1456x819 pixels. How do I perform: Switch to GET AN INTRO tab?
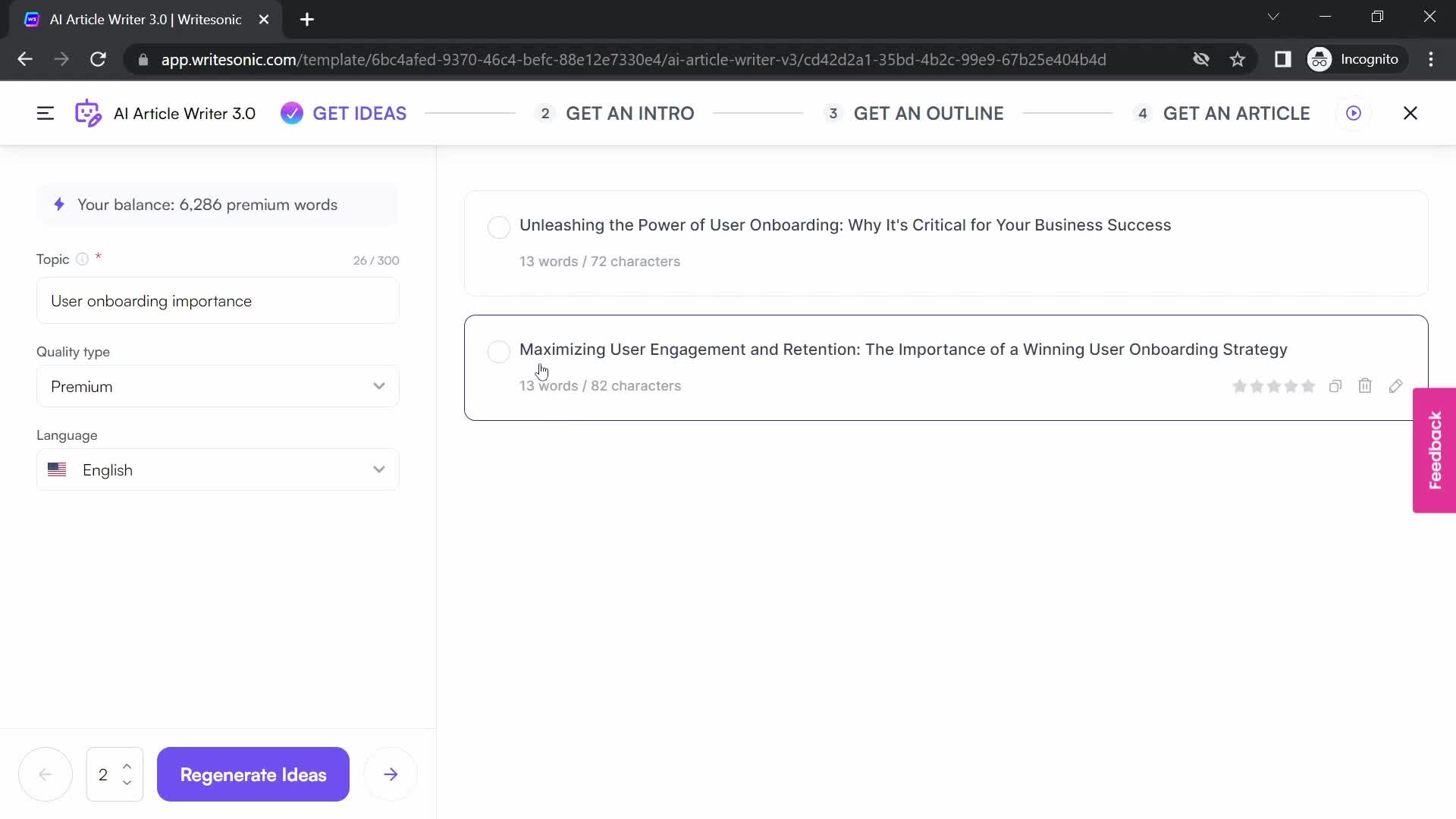tap(629, 113)
